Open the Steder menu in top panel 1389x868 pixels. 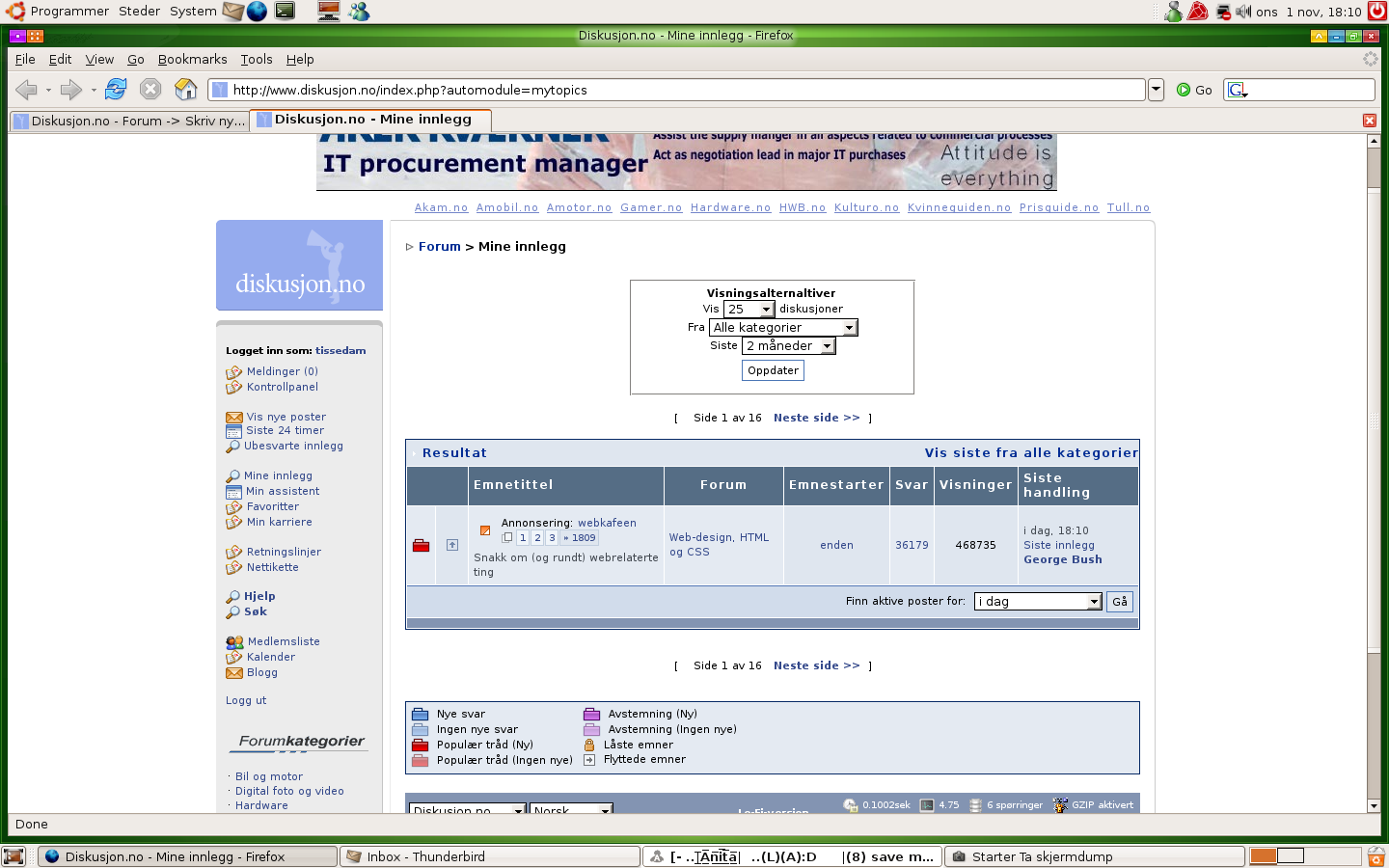(x=139, y=12)
